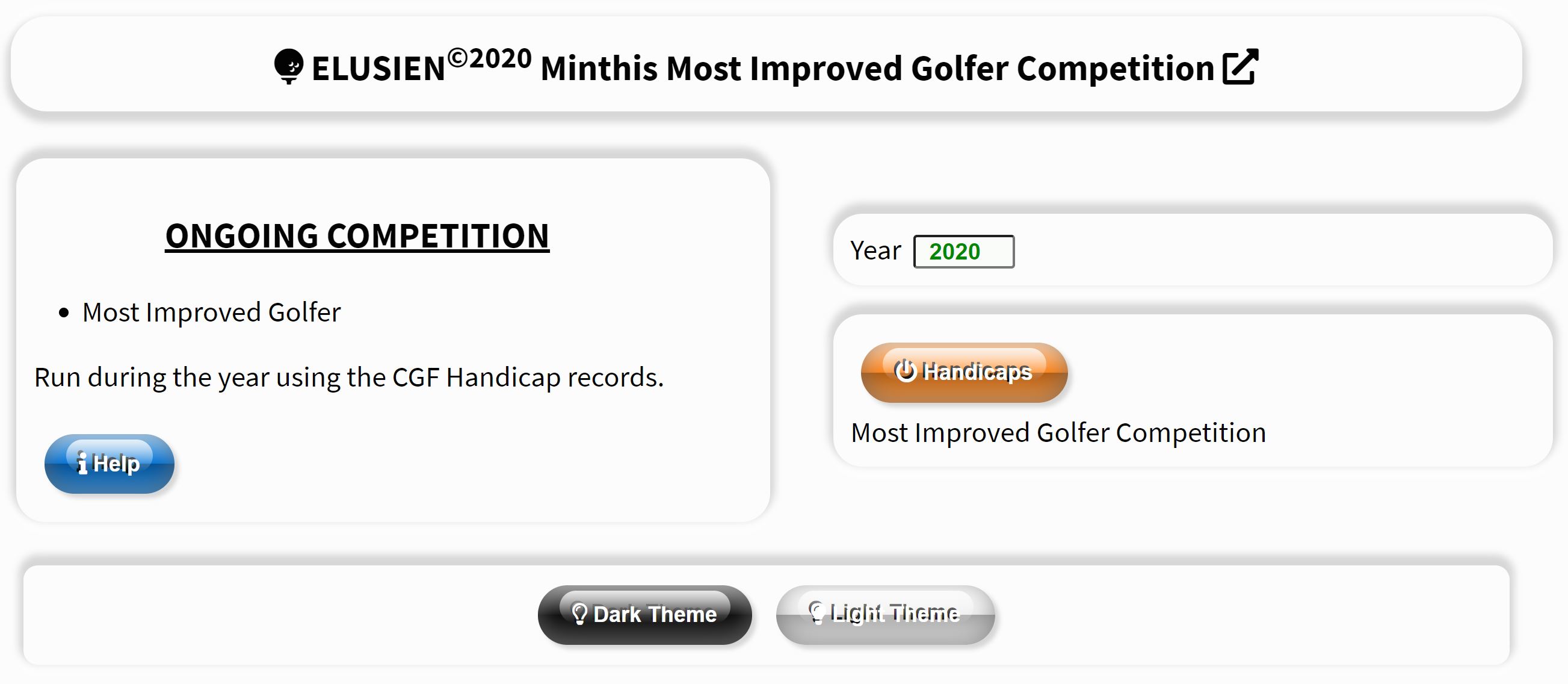
Task: Click the lightbulb icon on Light Theme
Action: tap(816, 613)
